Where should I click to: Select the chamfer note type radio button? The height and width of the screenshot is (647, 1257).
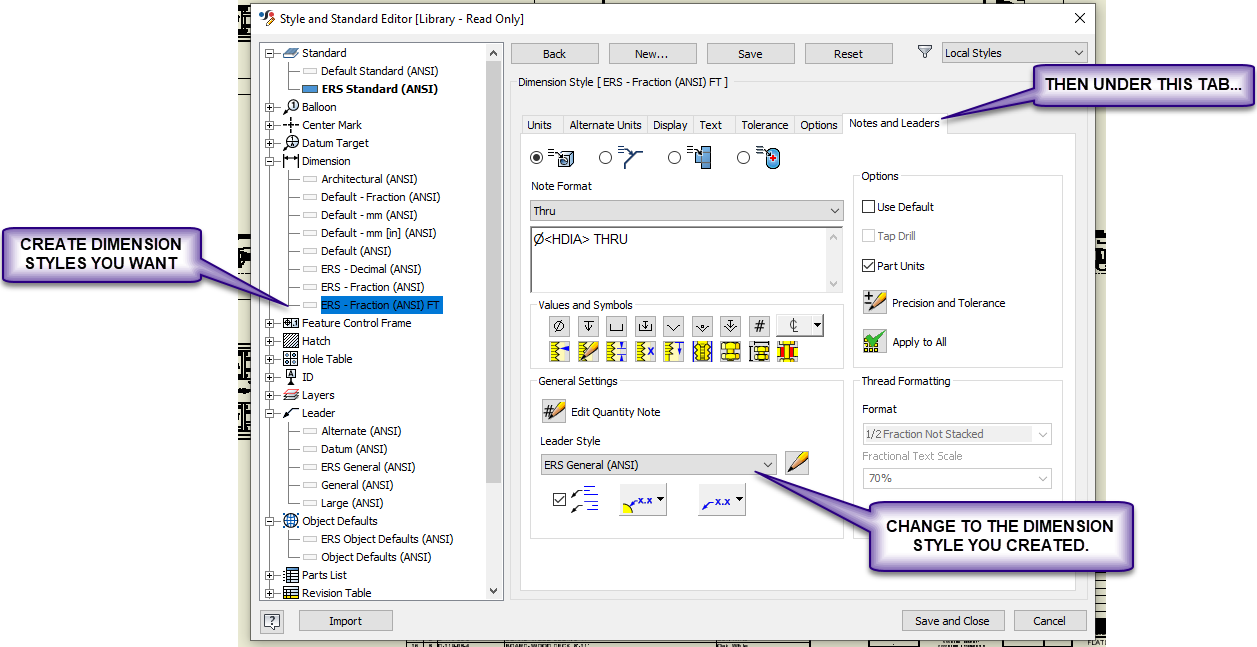click(605, 157)
